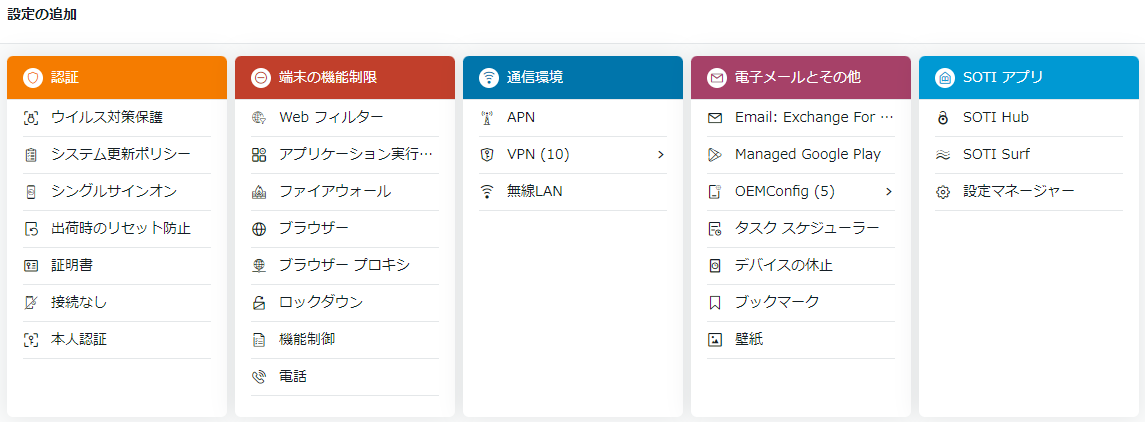Expand the VPN (10) chevron arrow
Image resolution: width=1145 pixels, height=422 pixels.
point(660,155)
